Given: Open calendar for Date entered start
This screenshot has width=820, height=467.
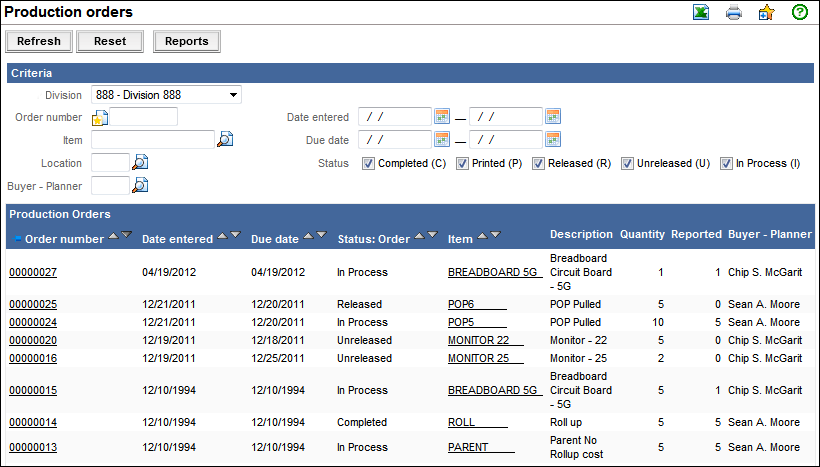Looking at the screenshot, I should (x=442, y=117).
